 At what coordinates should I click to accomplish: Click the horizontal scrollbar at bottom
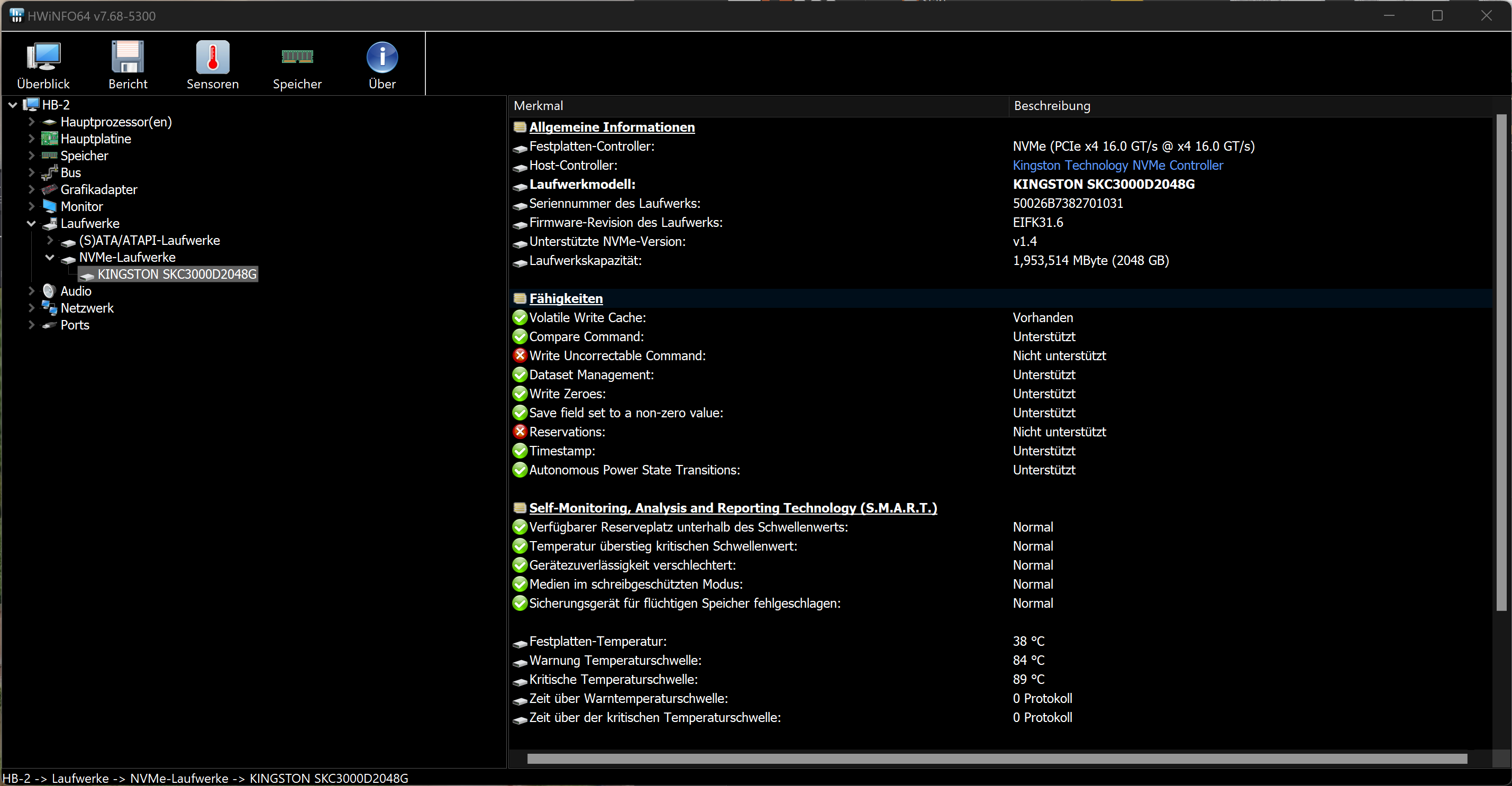pos(997,758)
